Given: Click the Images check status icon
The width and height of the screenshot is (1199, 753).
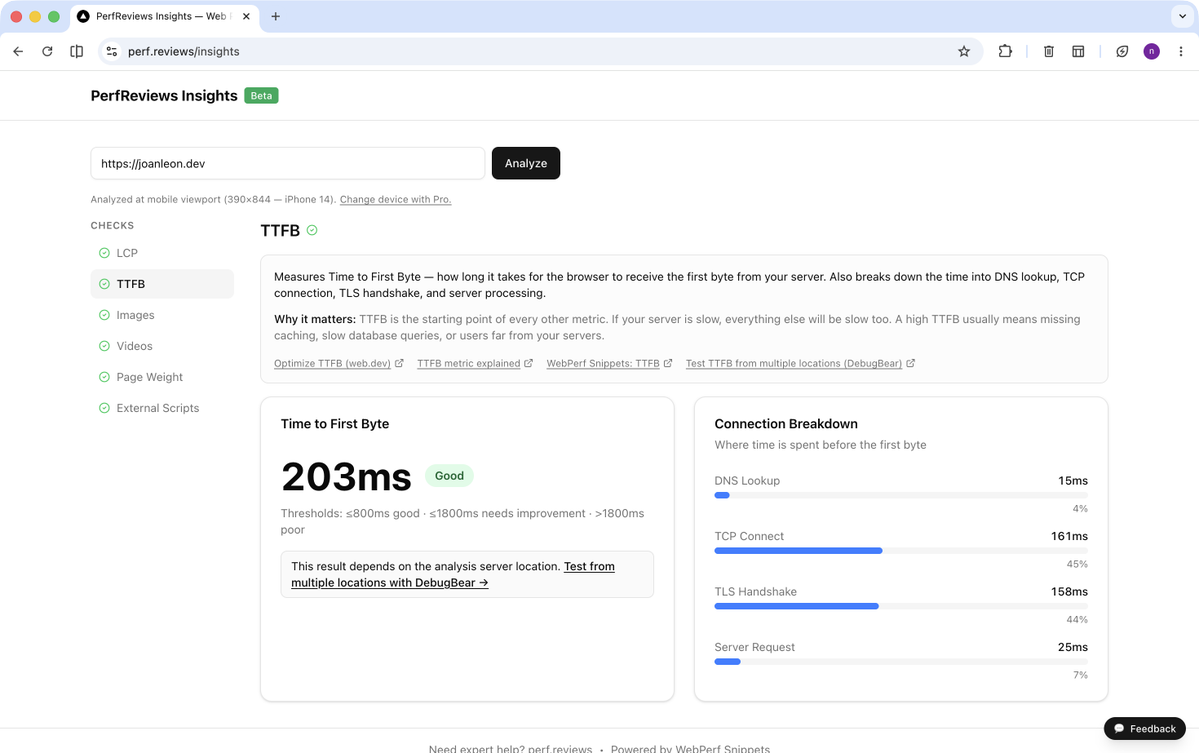Looking at the screenshot, I should tap(104, 315).
